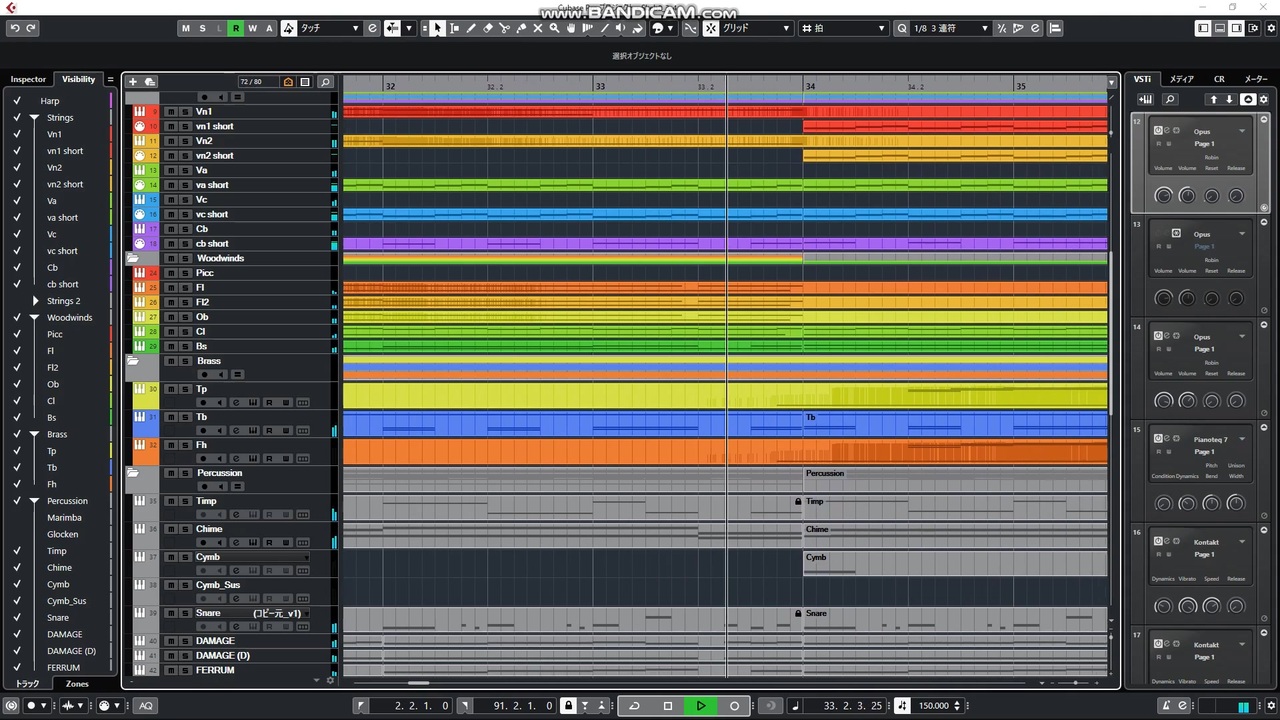Image resolution: width=1280 pixels, height=720 pixels.
Task: Click the Undo arrow icon
Action: (x=14, y=28)
